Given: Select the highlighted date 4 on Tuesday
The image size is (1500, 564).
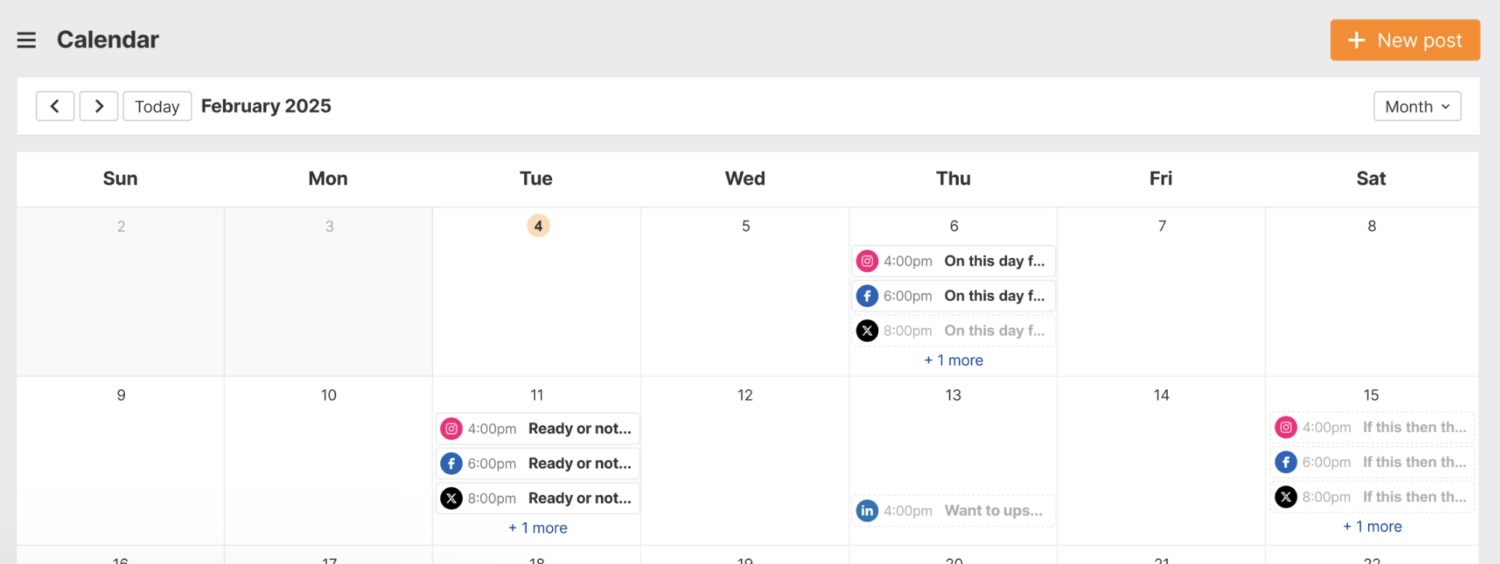Looking at the screenshot, I should click(538, 226).
